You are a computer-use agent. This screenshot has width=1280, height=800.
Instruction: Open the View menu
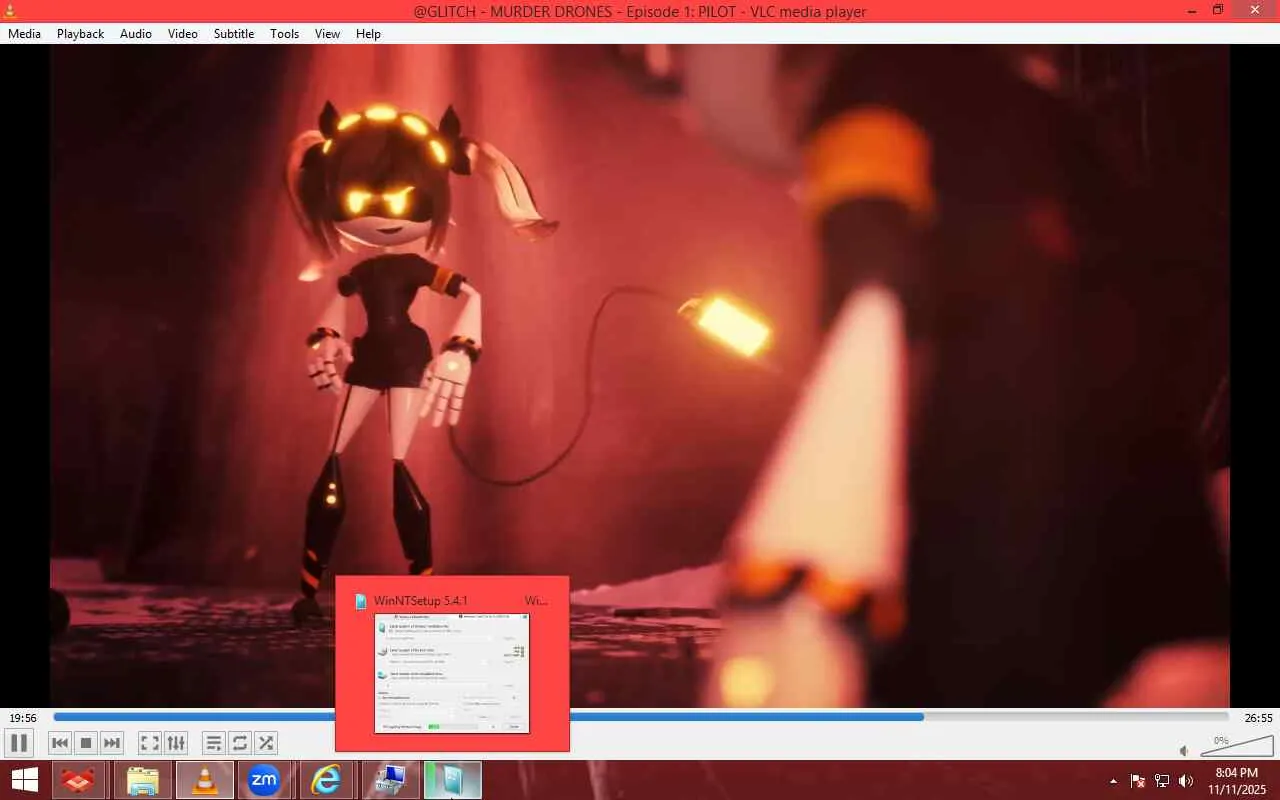click(x=327, y=34)
